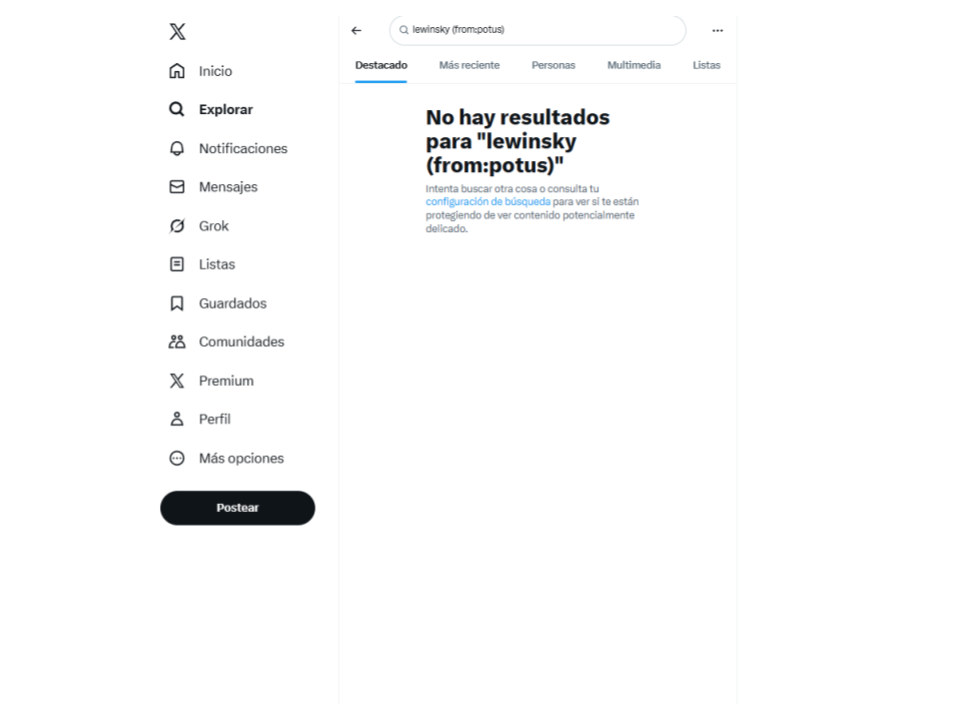The height and width of the screenshot is (720, 960).
Task: Focus the lewinsky search input field
Action: click(538, 30)
